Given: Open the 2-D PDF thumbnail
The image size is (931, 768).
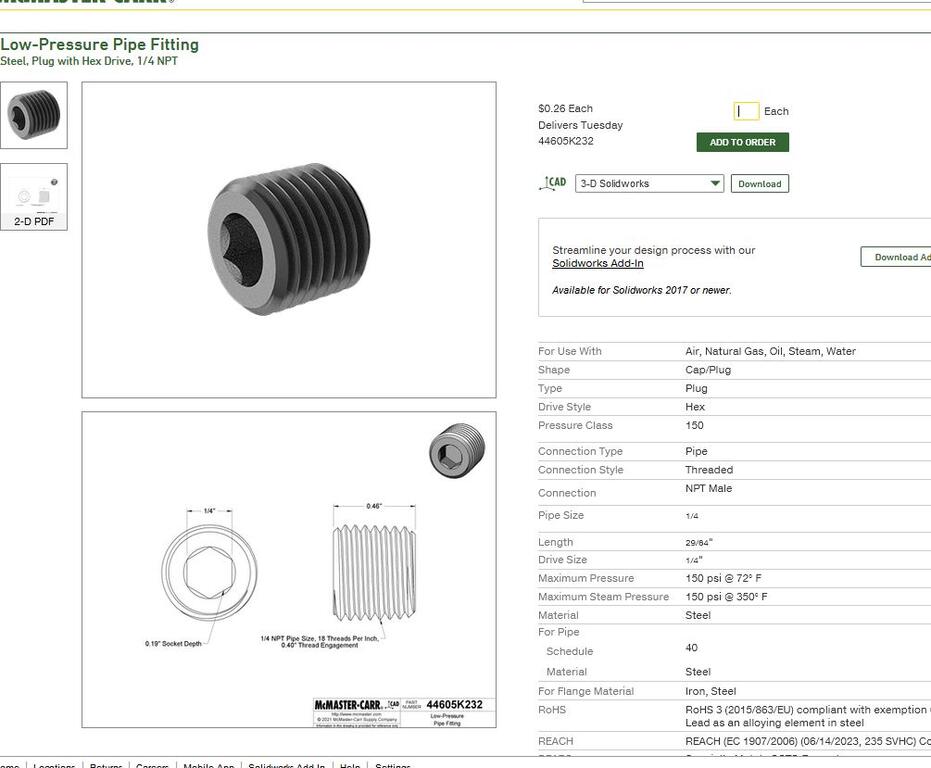Looking at the screenshot, I should coord(34,197).
